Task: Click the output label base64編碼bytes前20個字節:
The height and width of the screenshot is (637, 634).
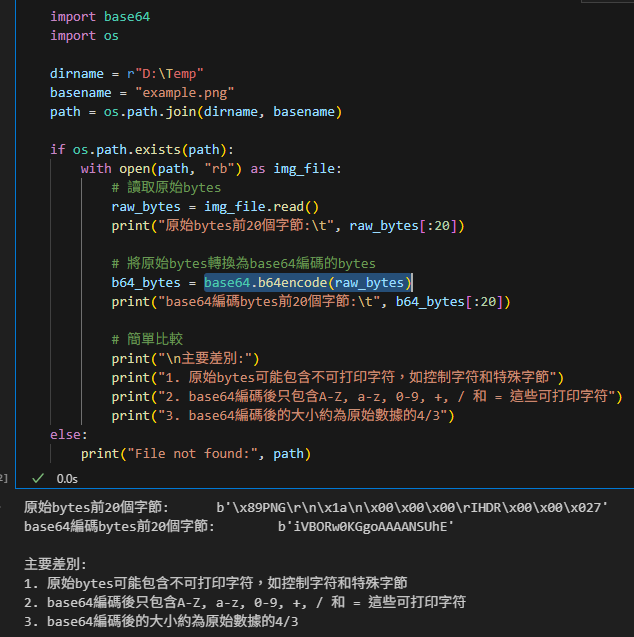Action: coord(119,526)
